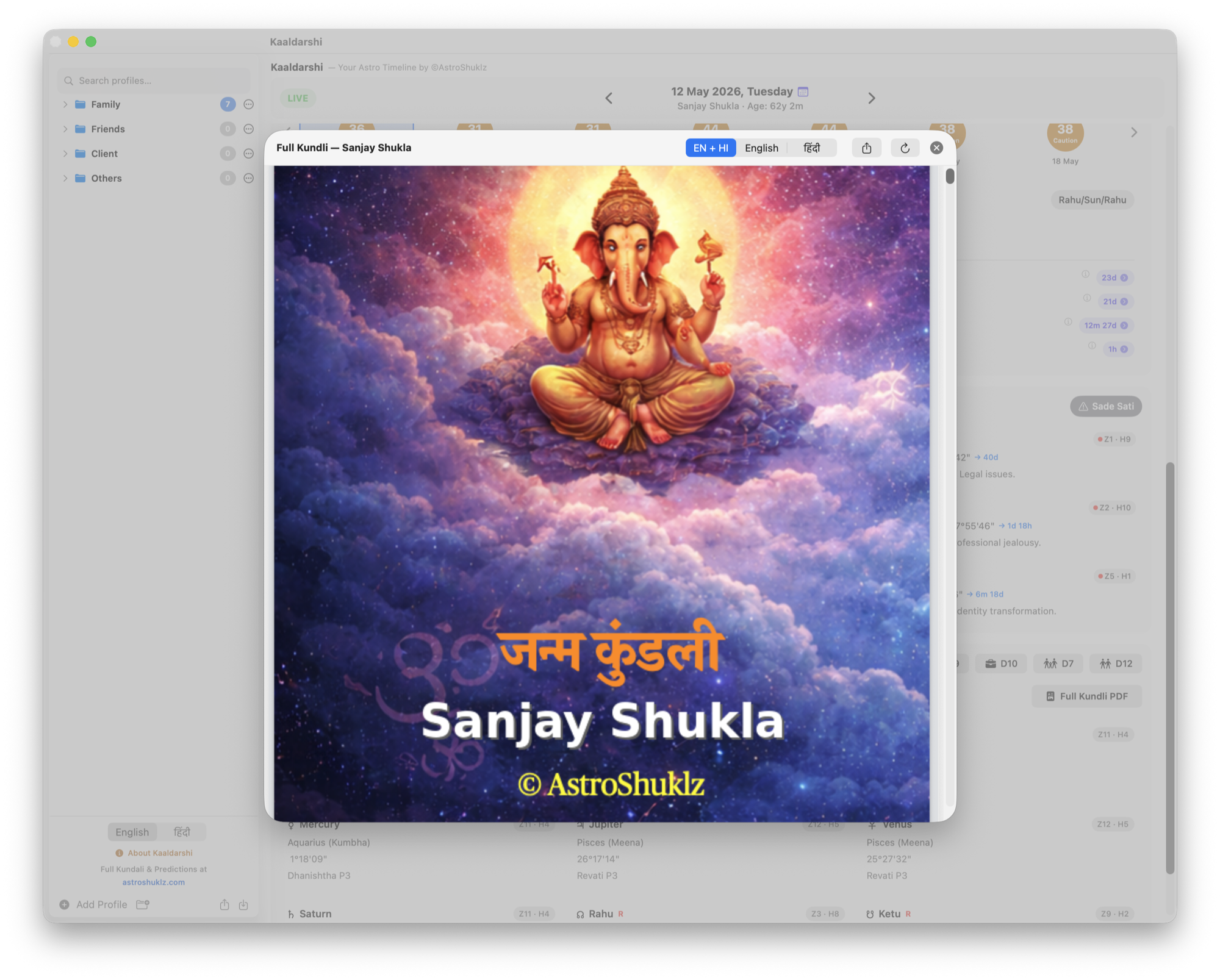
Task: Open the D7 divisional chart
Action: (1058, 663)
